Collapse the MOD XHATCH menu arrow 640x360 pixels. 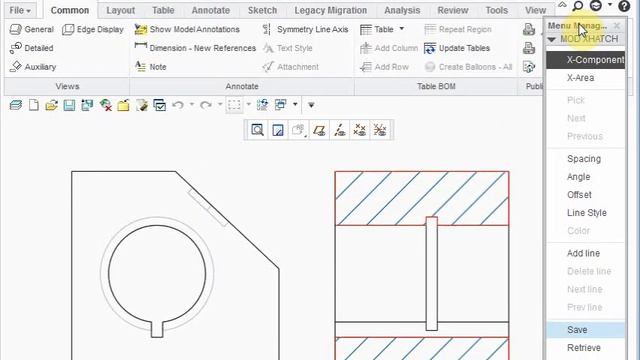click(x=552, y=40)
